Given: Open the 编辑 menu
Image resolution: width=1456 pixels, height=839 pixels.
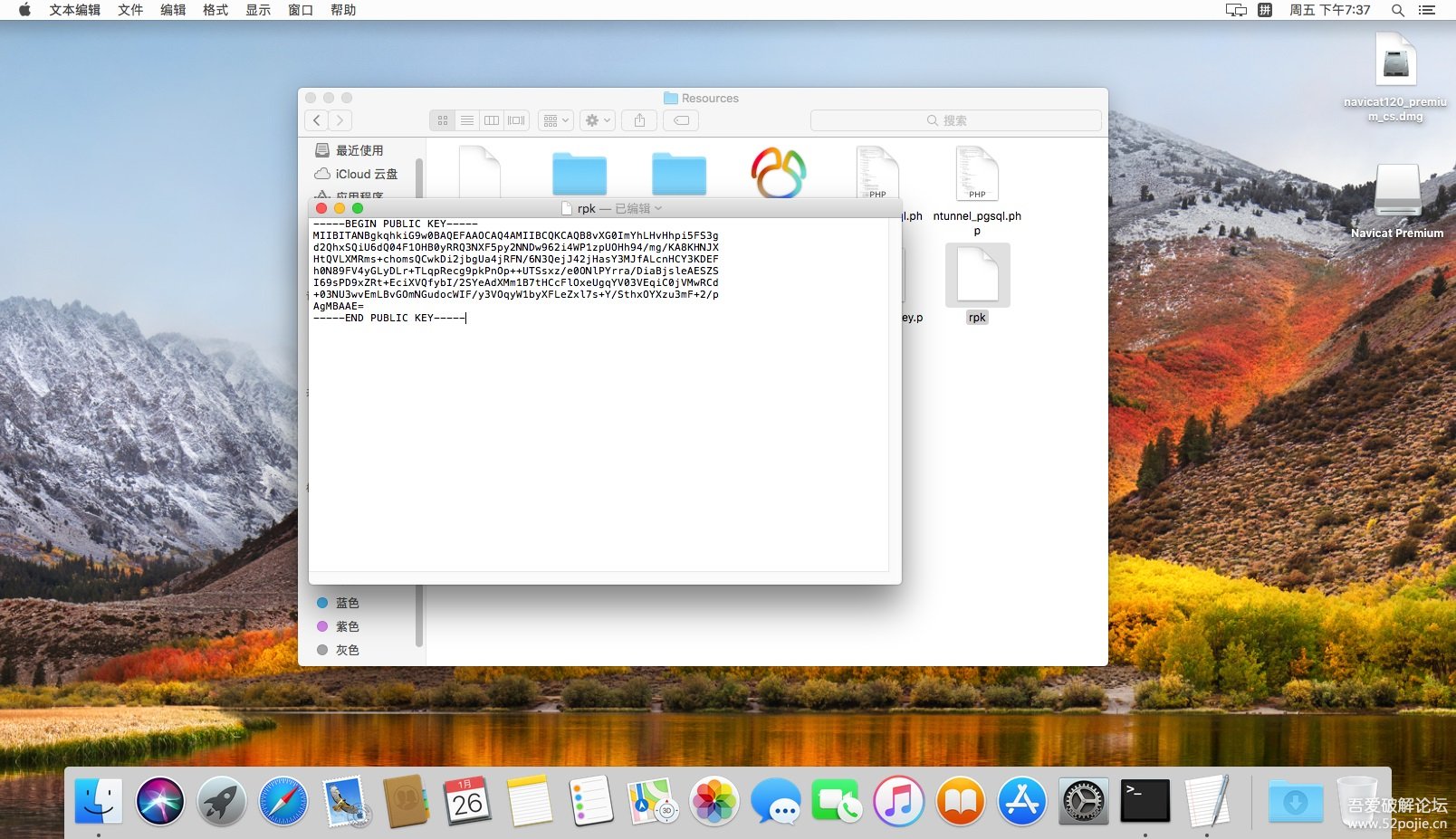Looking at the screenshot, I should [x=173, y=10].
